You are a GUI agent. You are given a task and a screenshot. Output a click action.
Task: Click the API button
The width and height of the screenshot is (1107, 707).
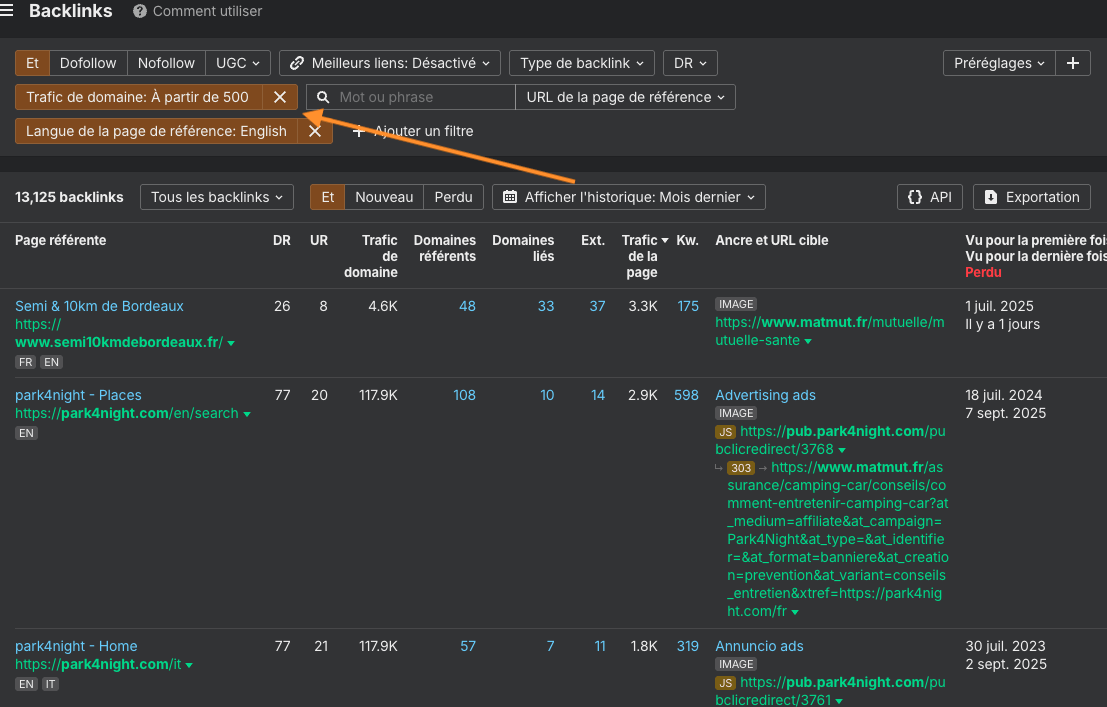click(x=929, y=197)
